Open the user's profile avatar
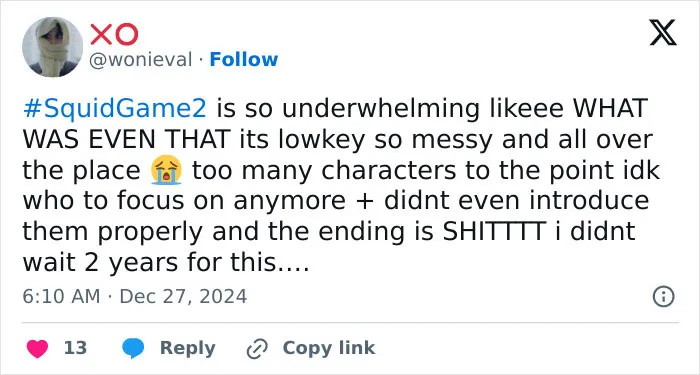 pos(52,47)
